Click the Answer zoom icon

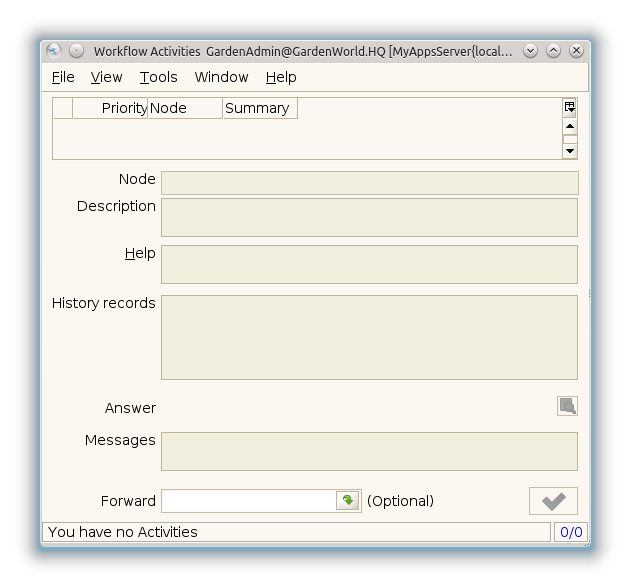click(567, 406)
